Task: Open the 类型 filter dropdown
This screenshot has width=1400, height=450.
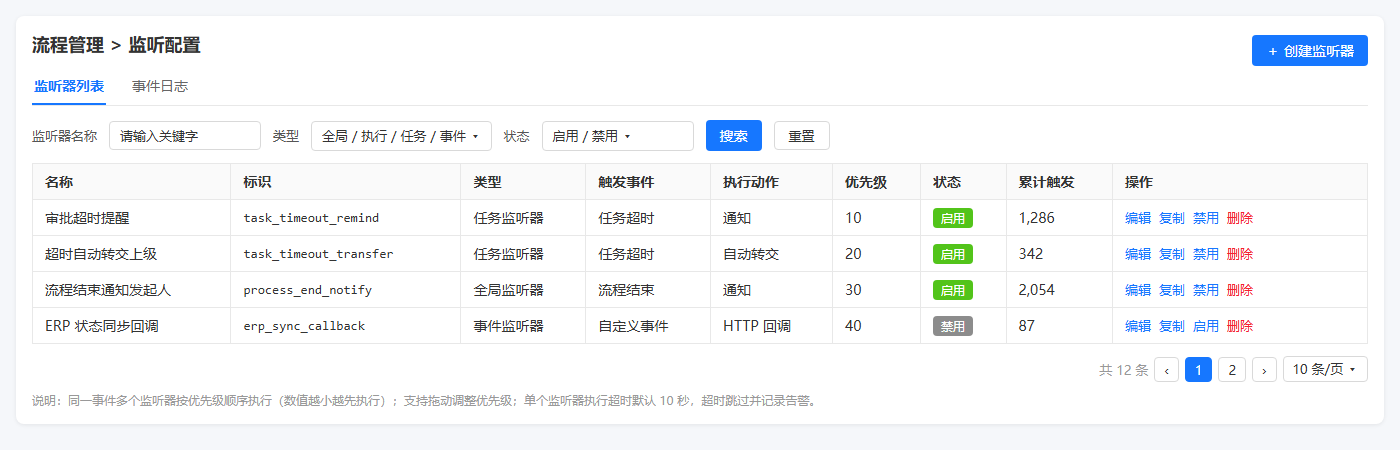Action: point(401,136)
